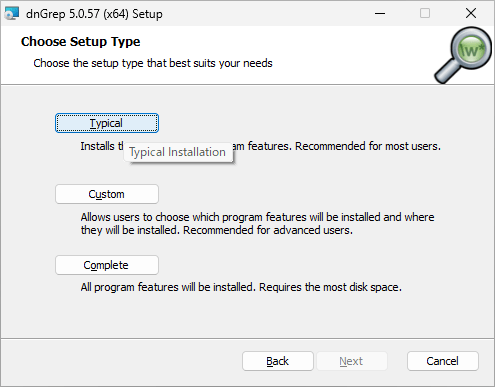Click 'Requires the most disk space.' description
The height and width of the screenshot is (387, 495).
[x=330, y=287]
